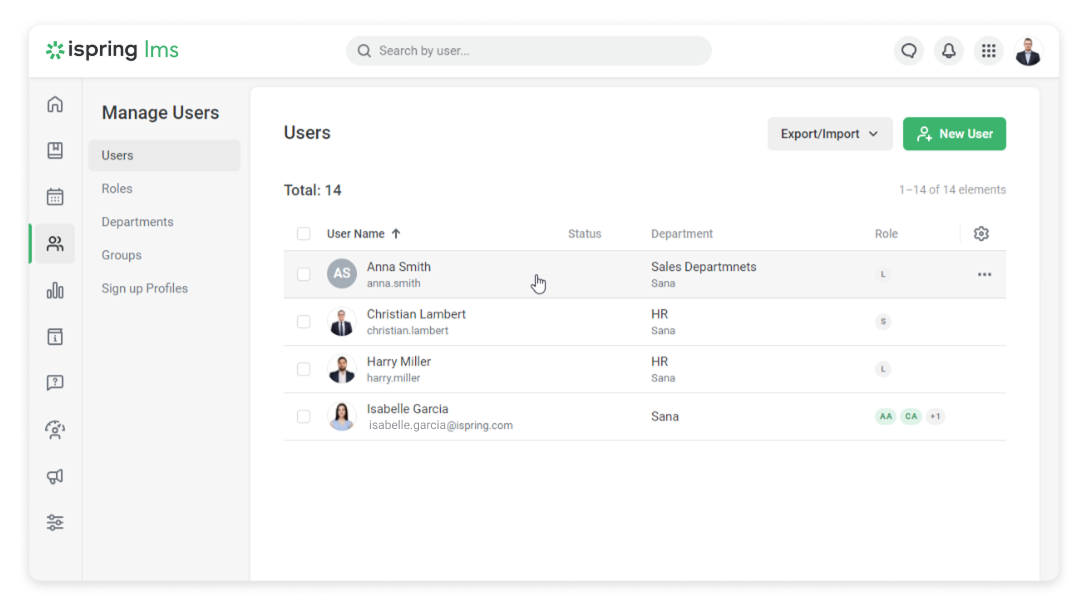Open the Reports bar chart icon
The height and width of the screenshot is (605, 1087).
[55, 290]
